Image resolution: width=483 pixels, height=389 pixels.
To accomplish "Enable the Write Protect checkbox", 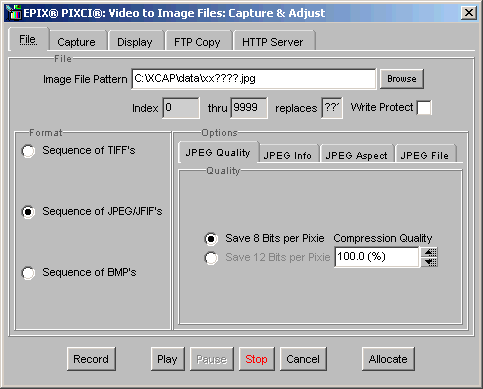I will point(424,108).
